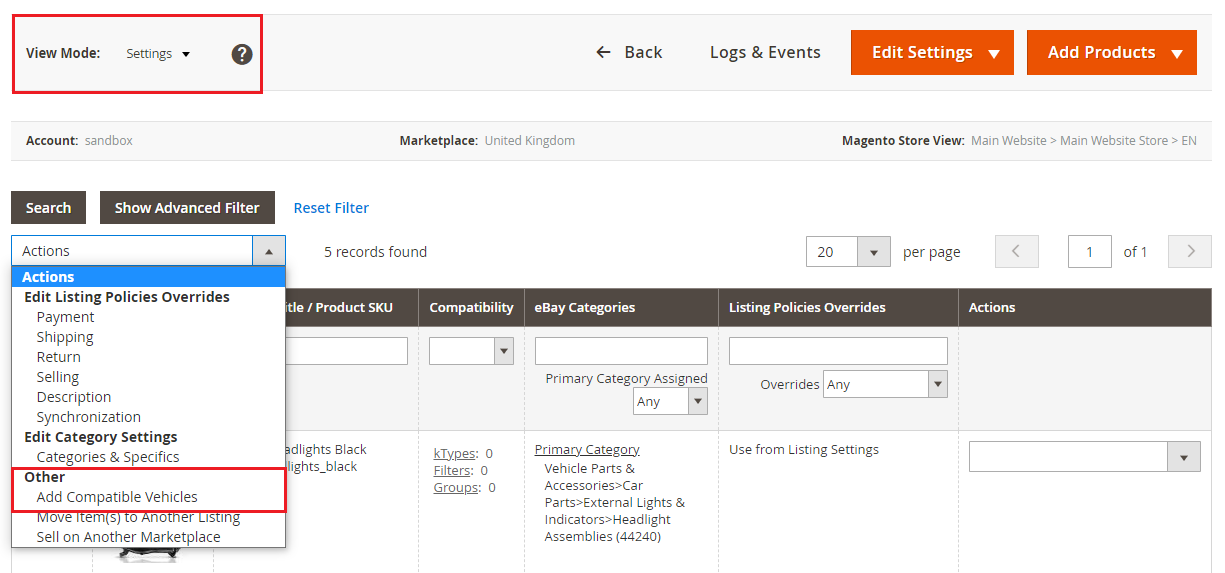Choose Sell on Another Marketplace option
This screenshot has height=573, width=1225.
coord(128,537)
